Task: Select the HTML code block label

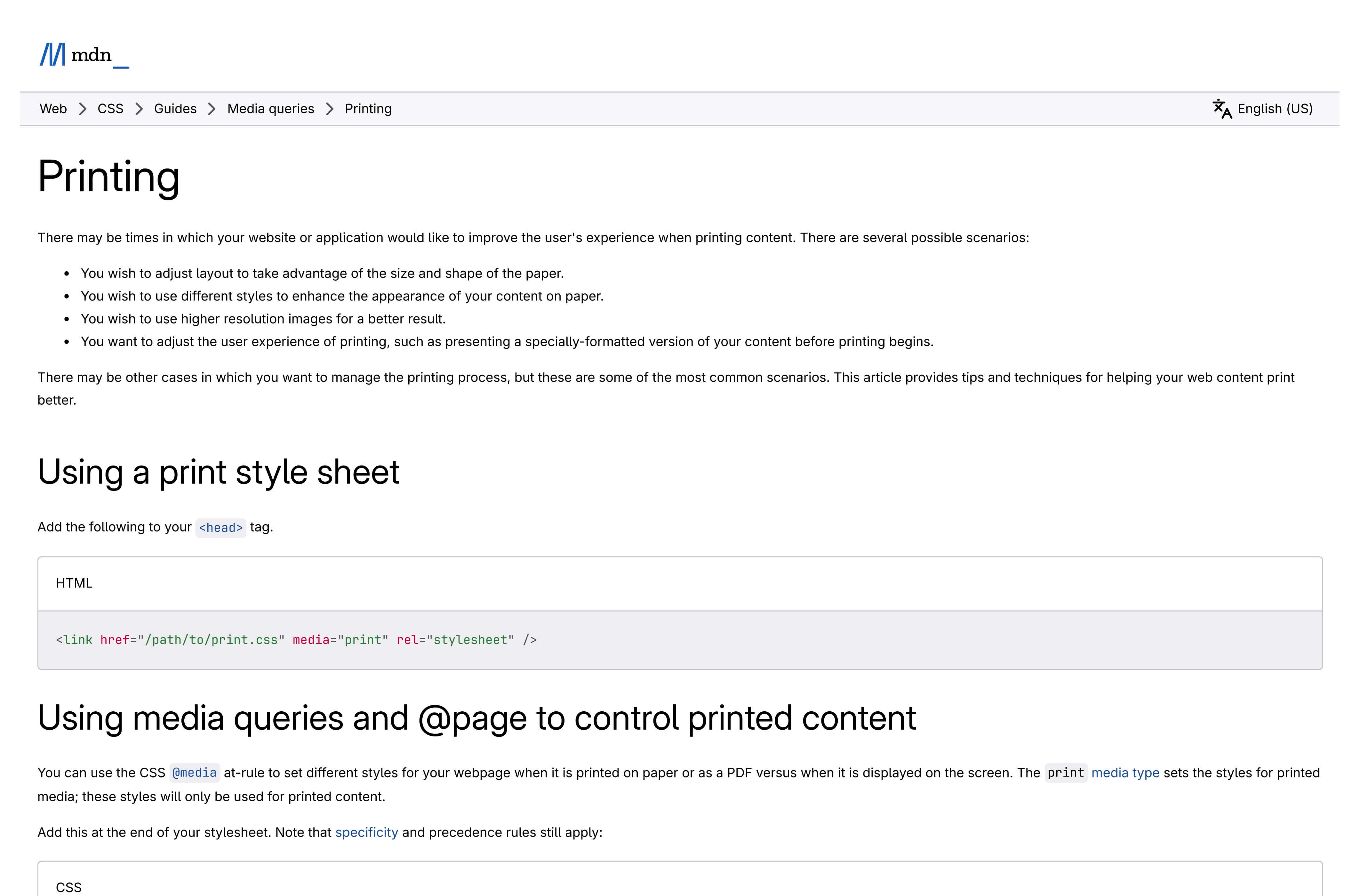Action: (x=74, y=583)
